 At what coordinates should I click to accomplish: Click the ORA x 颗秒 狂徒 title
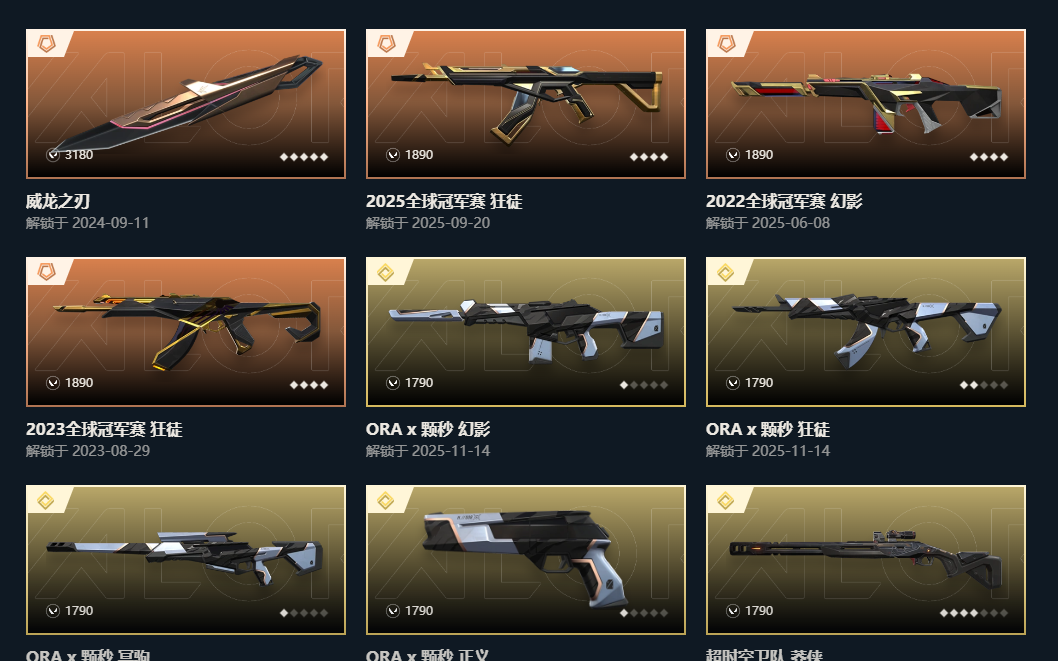tap(768, 429)
